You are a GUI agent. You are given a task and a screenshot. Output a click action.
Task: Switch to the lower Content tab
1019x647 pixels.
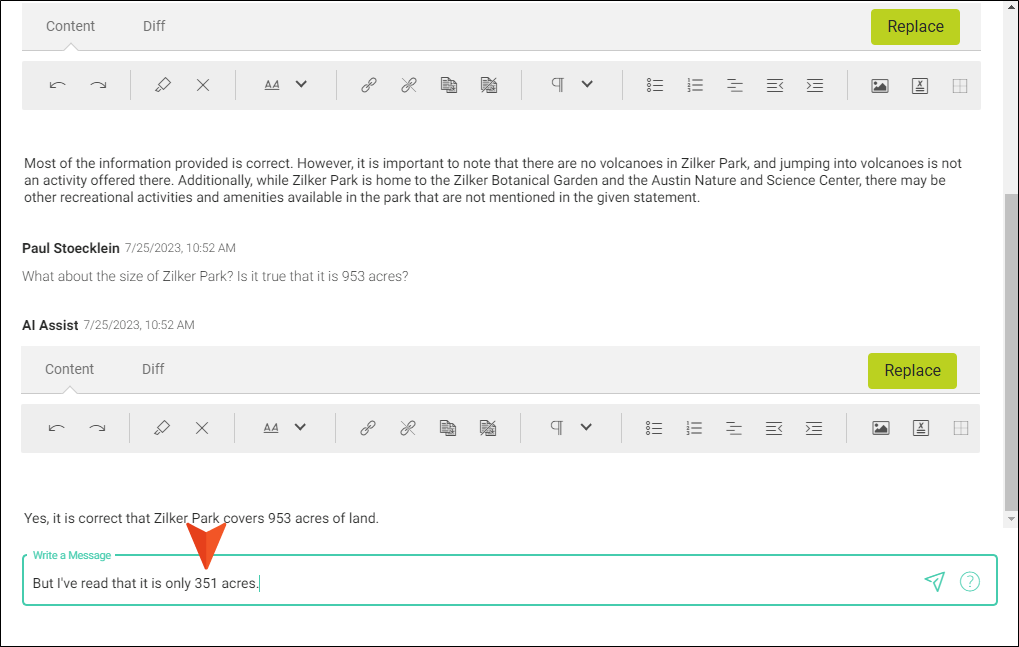pos(70,369)
